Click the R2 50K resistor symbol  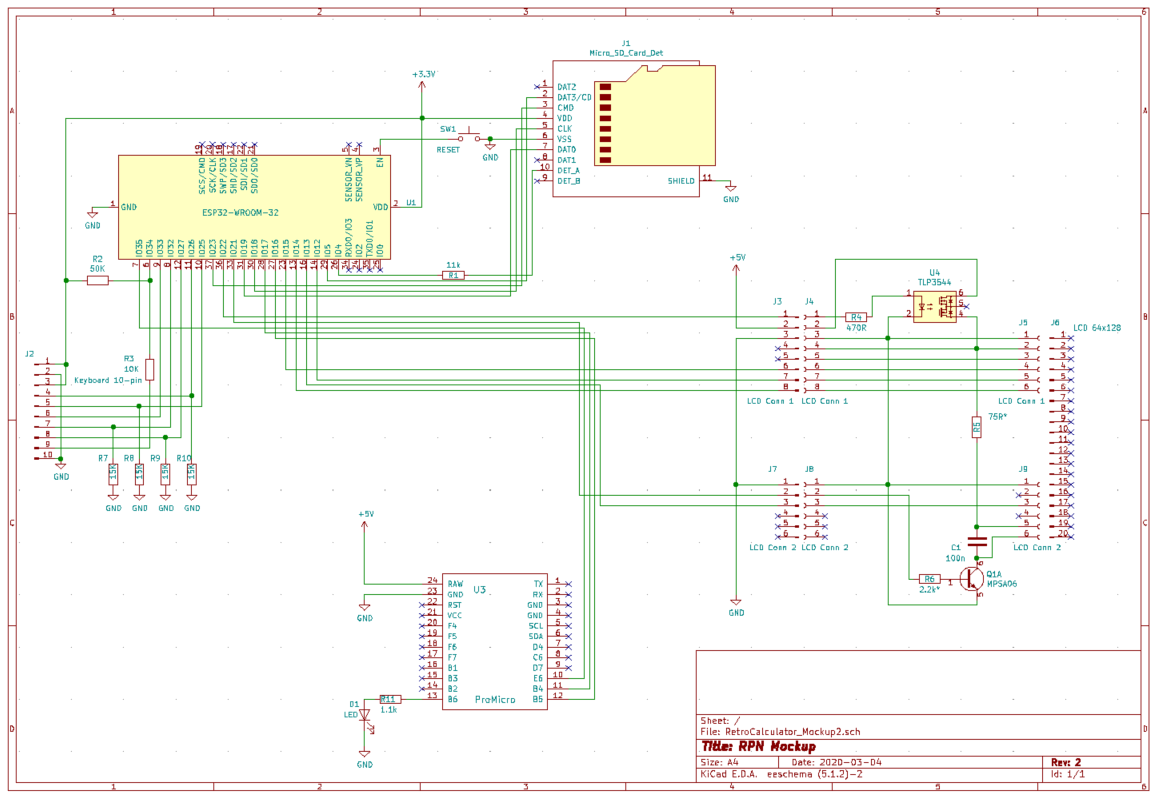tap(97, 281)
